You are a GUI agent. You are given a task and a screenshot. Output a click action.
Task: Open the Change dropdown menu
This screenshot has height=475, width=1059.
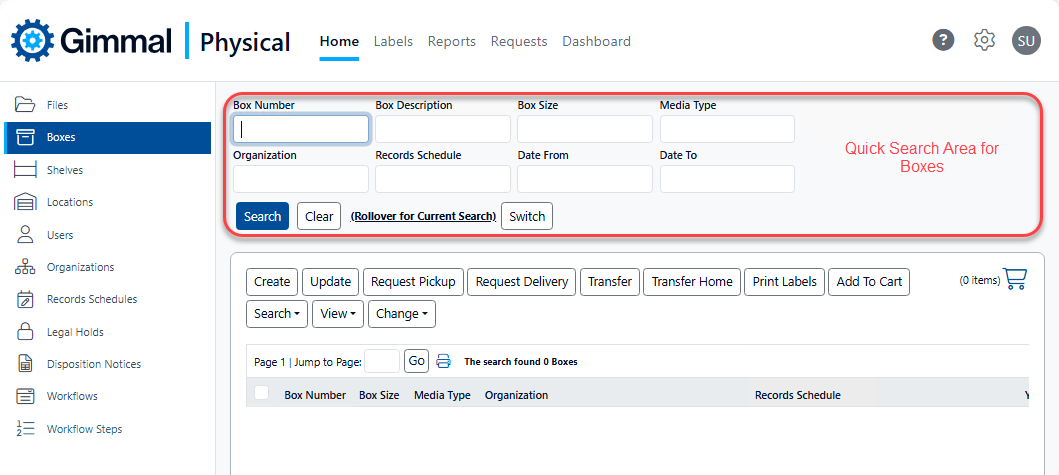pos(402,314)
